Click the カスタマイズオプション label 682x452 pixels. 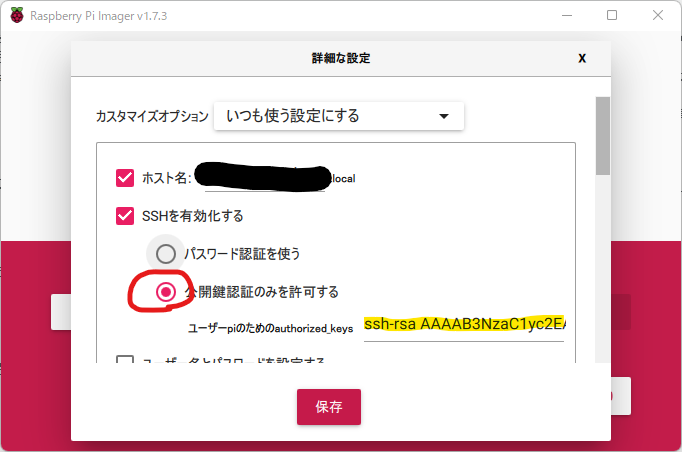[x=152, y=116]
